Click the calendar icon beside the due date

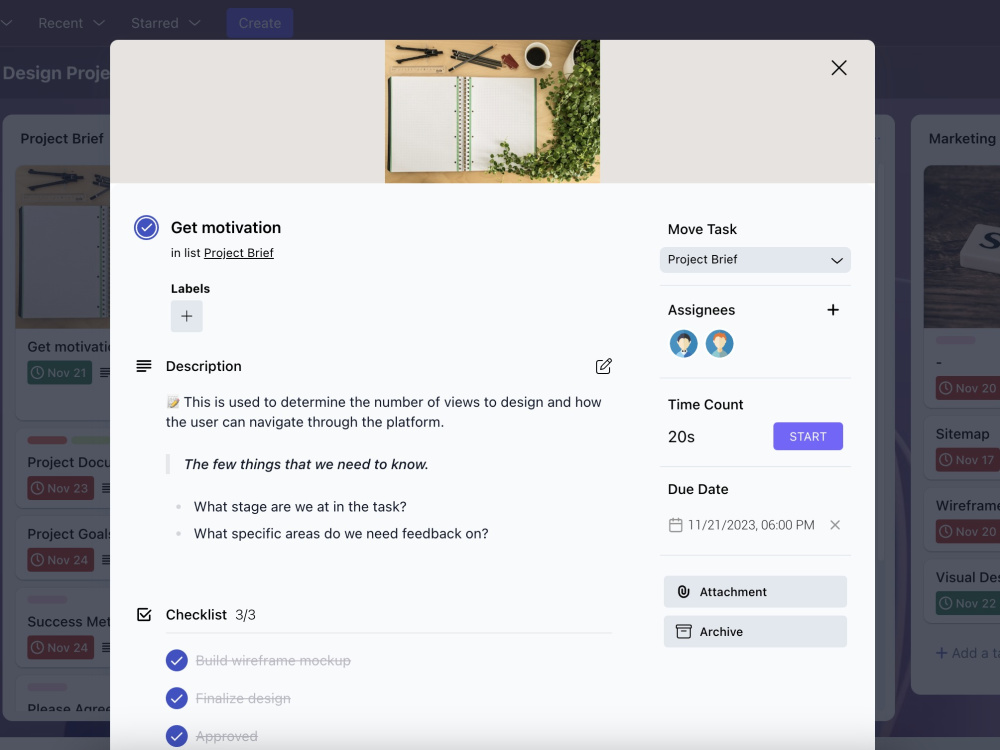click(676, 524)
